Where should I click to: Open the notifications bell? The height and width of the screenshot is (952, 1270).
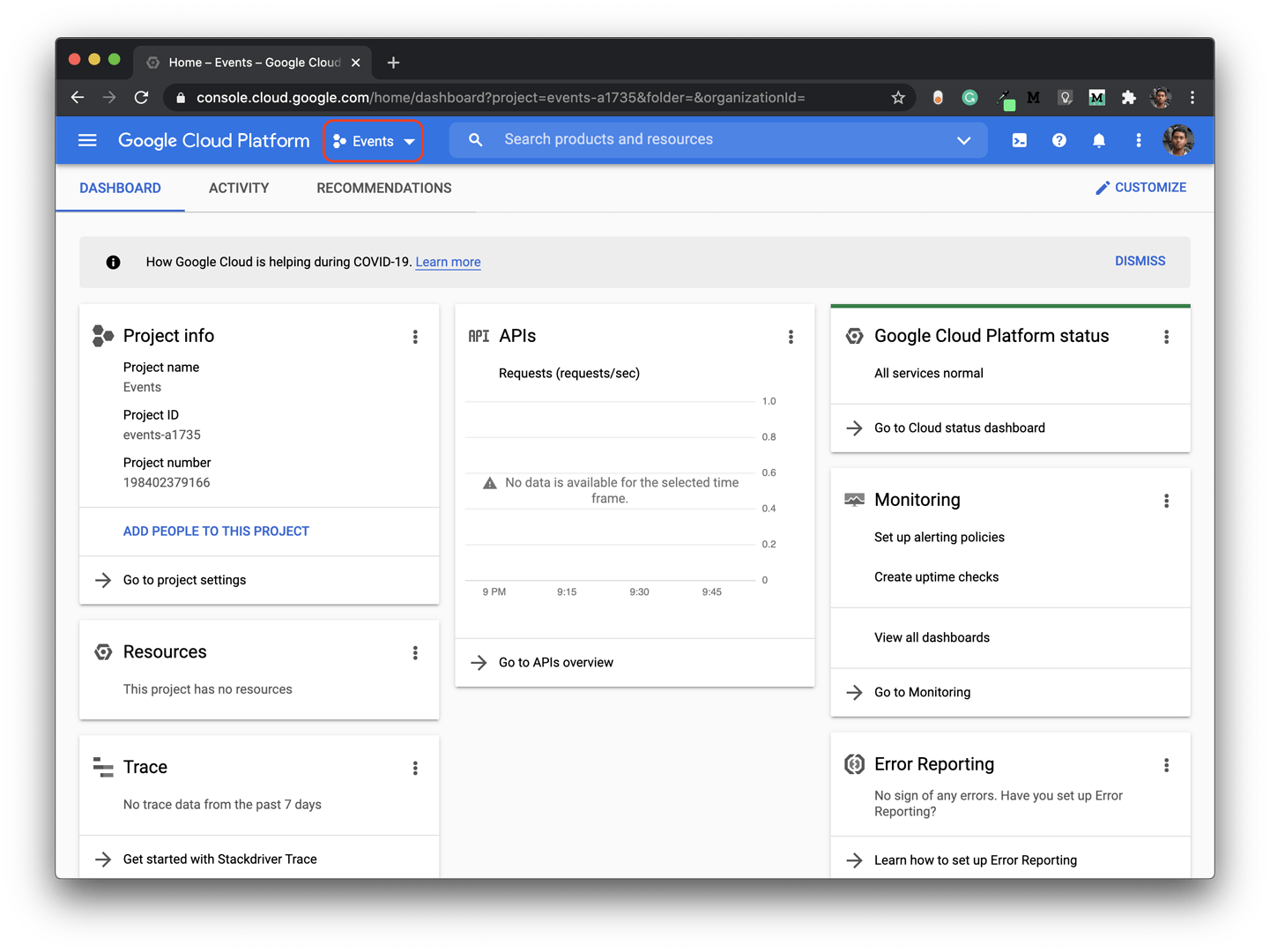pyautogui.click(x=1098, y=140)
